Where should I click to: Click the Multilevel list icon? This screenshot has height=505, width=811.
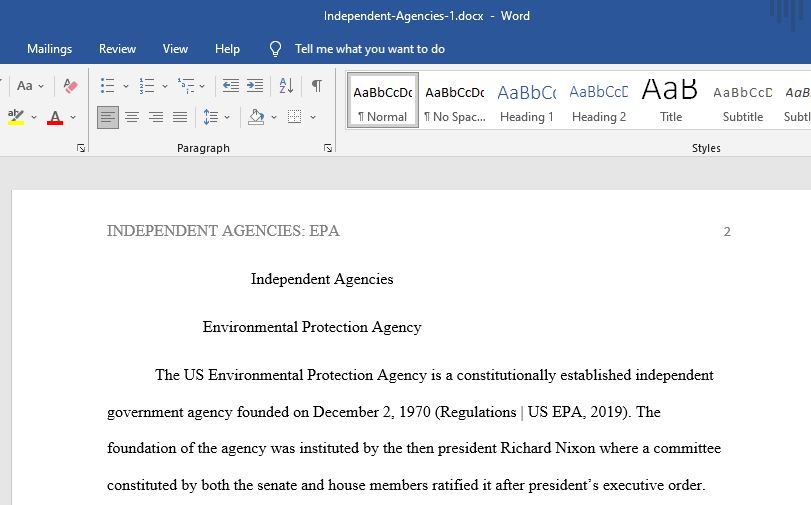coord(186,85)
